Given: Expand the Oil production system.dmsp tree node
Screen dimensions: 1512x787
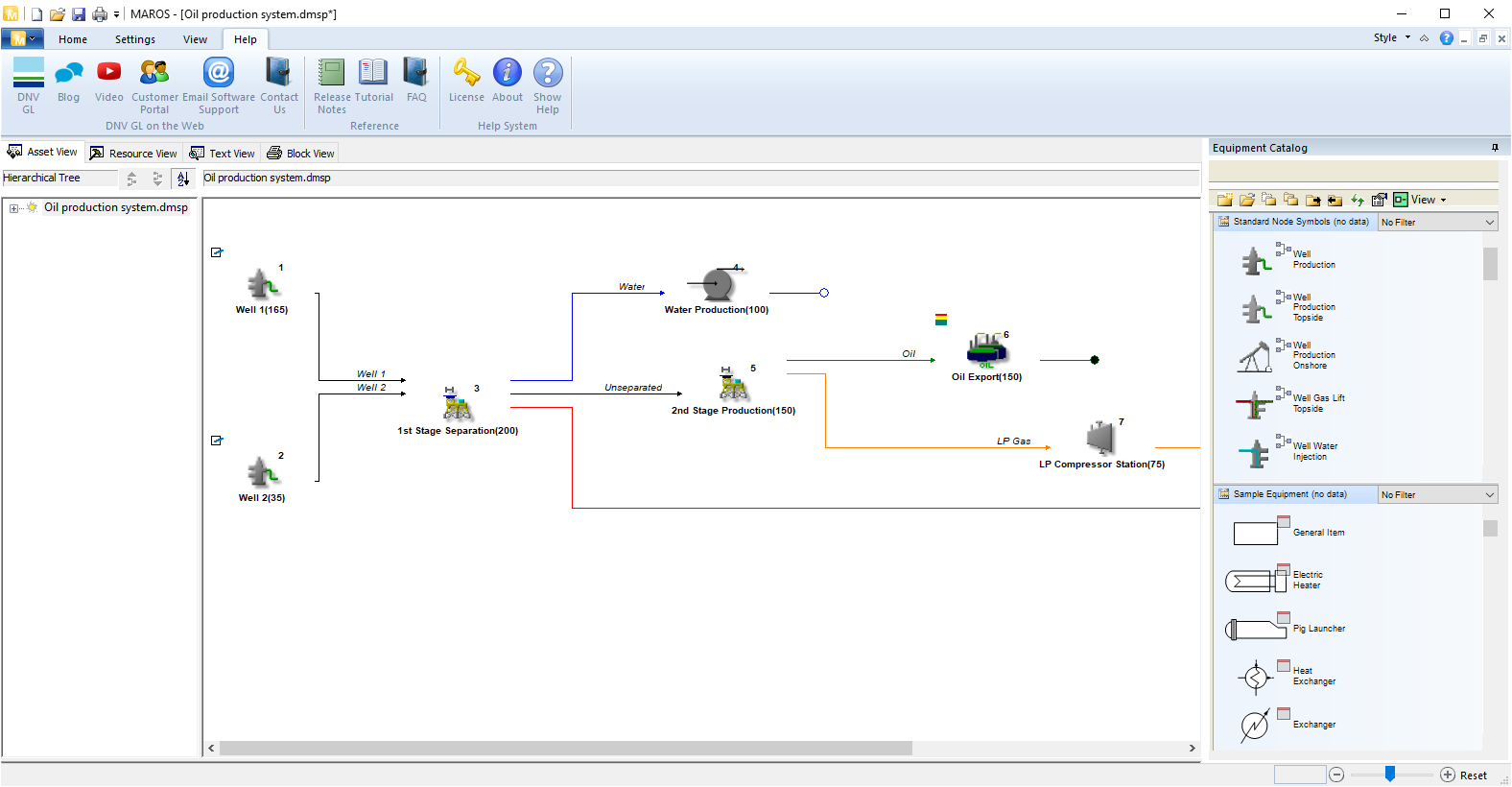Looking at the screenshot, I should coord(13,208).
